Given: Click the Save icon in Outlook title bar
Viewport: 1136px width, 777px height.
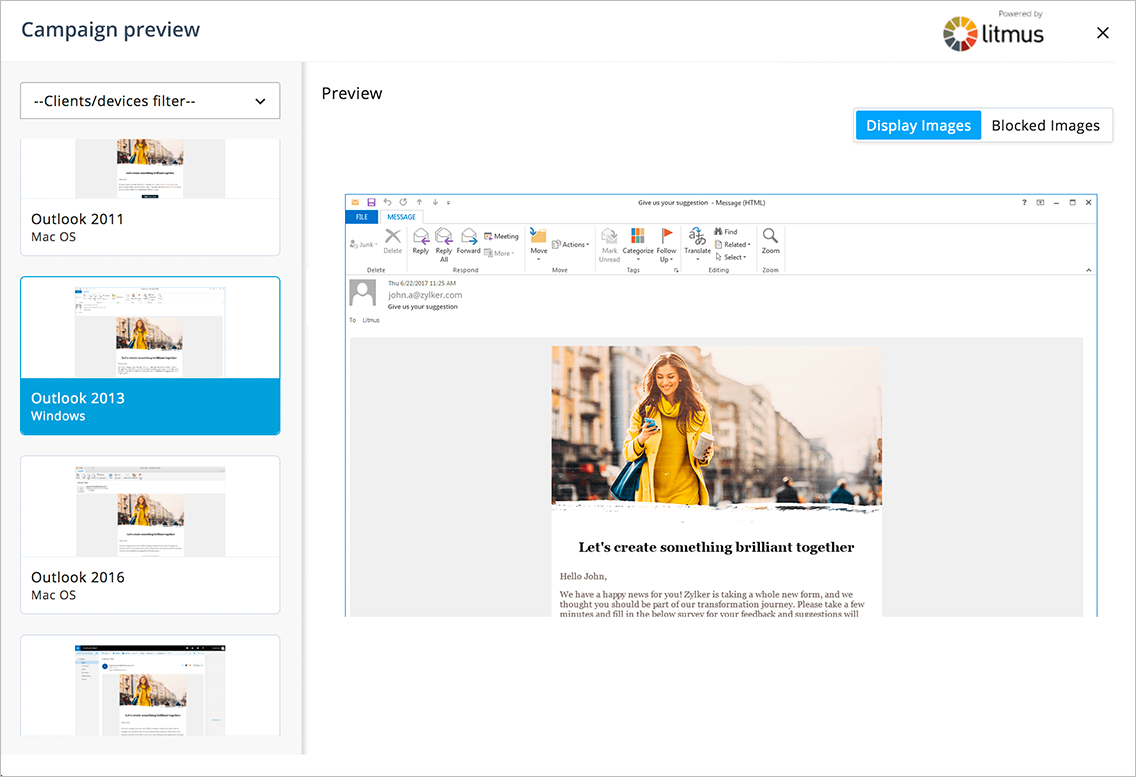Looking at the screenshot, I should coord(371,202).
